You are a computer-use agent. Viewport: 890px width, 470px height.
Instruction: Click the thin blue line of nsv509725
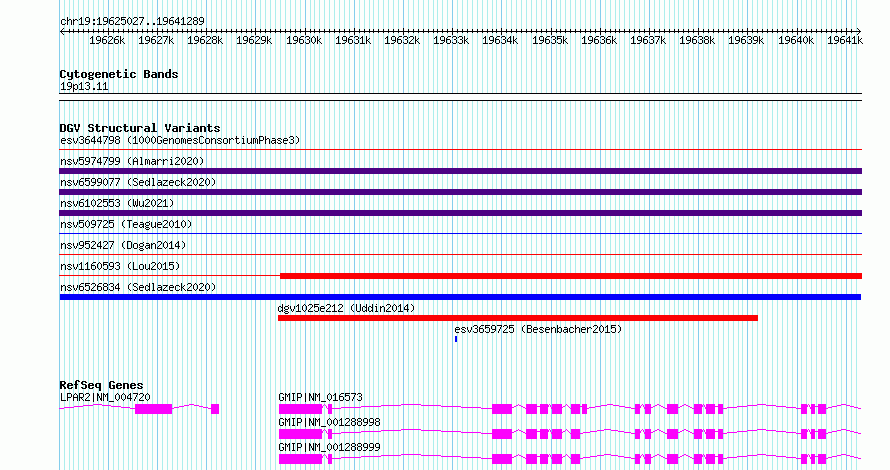pyautogui.click(x=460, y=234)
